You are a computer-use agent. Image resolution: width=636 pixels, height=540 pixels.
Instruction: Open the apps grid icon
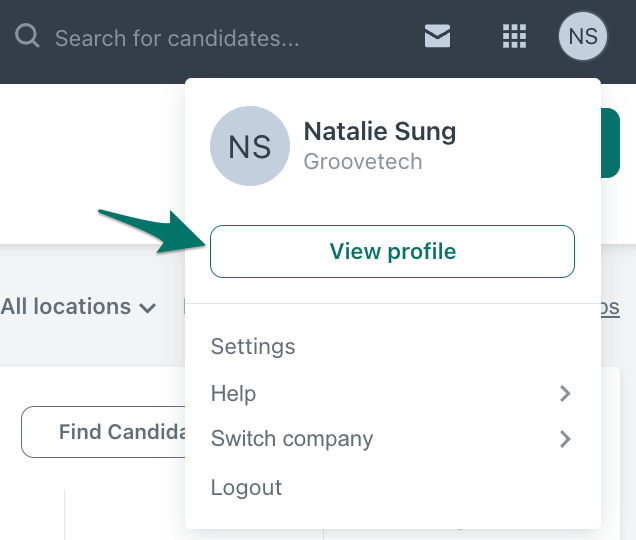click(x=513, y=38)
